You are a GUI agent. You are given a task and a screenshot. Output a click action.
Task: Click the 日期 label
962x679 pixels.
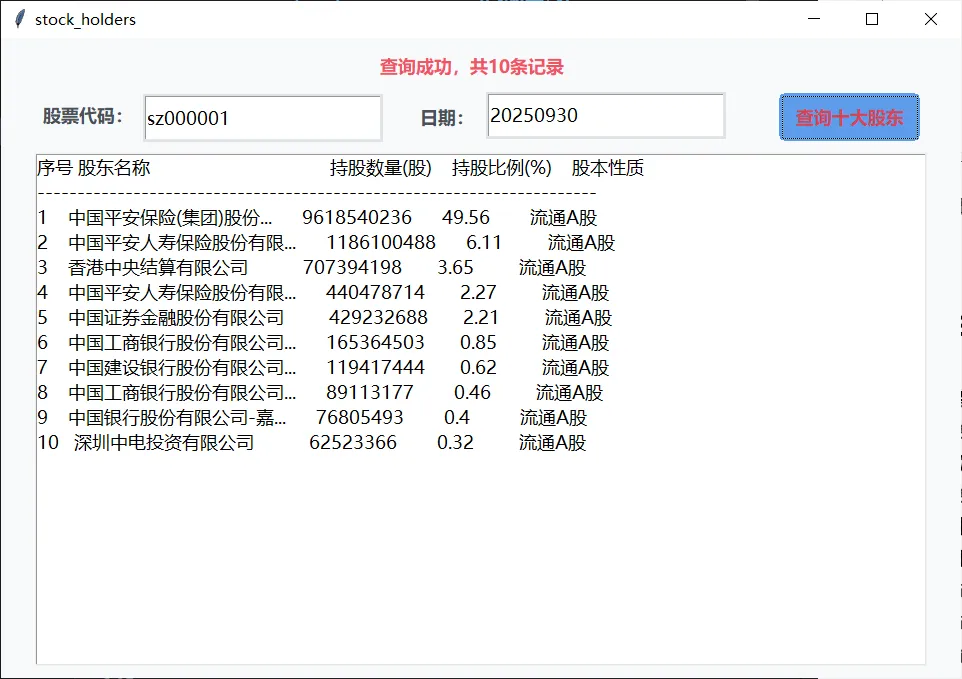(442, 118)
